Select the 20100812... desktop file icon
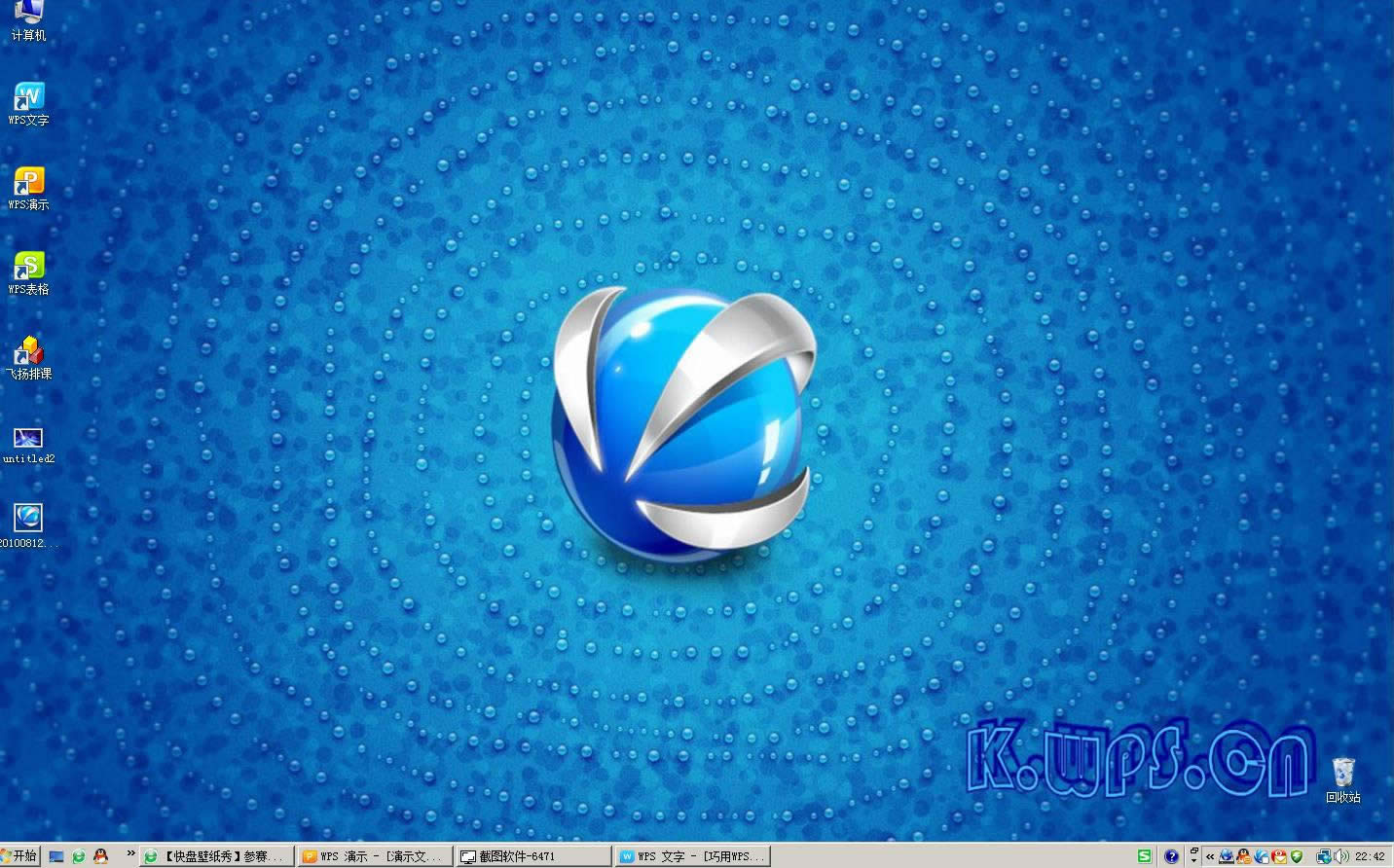 pos(28,525)
